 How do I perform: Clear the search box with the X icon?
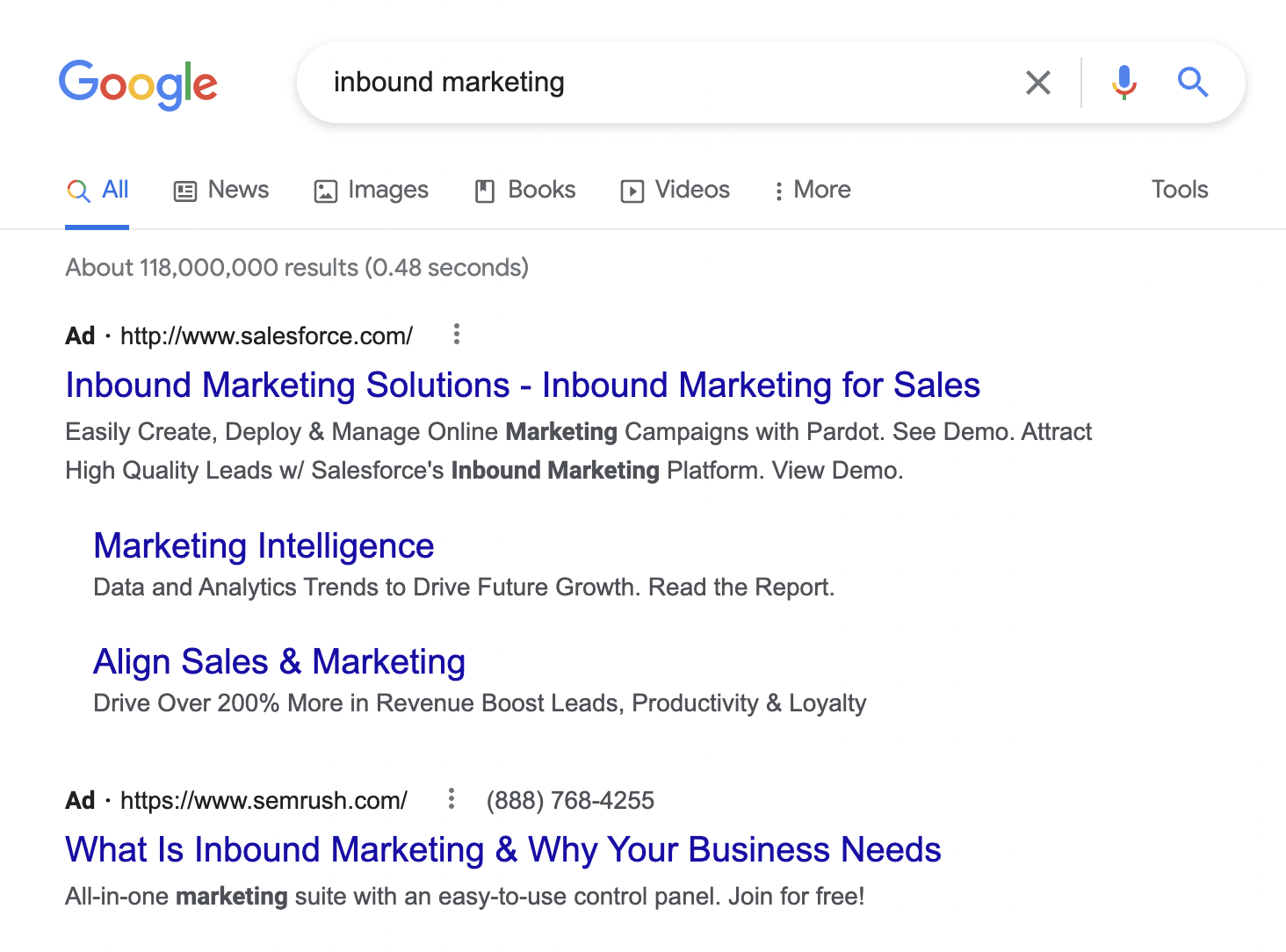click(x=1038, y=83)
